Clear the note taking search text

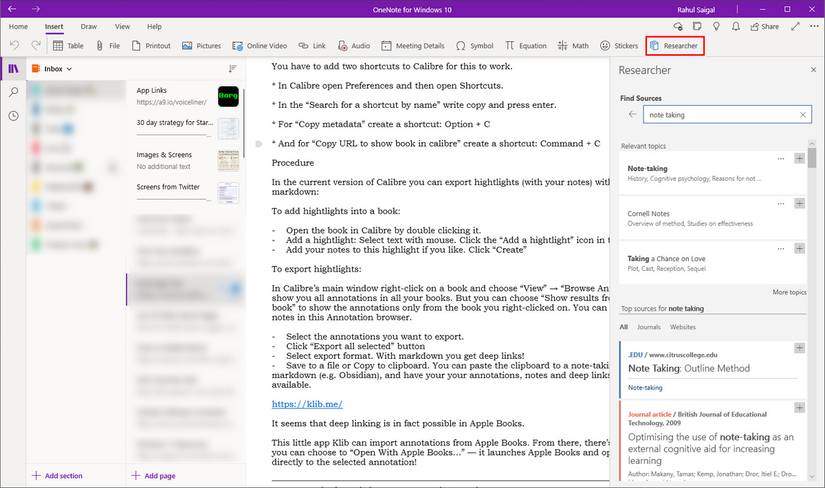pos(803,115)
